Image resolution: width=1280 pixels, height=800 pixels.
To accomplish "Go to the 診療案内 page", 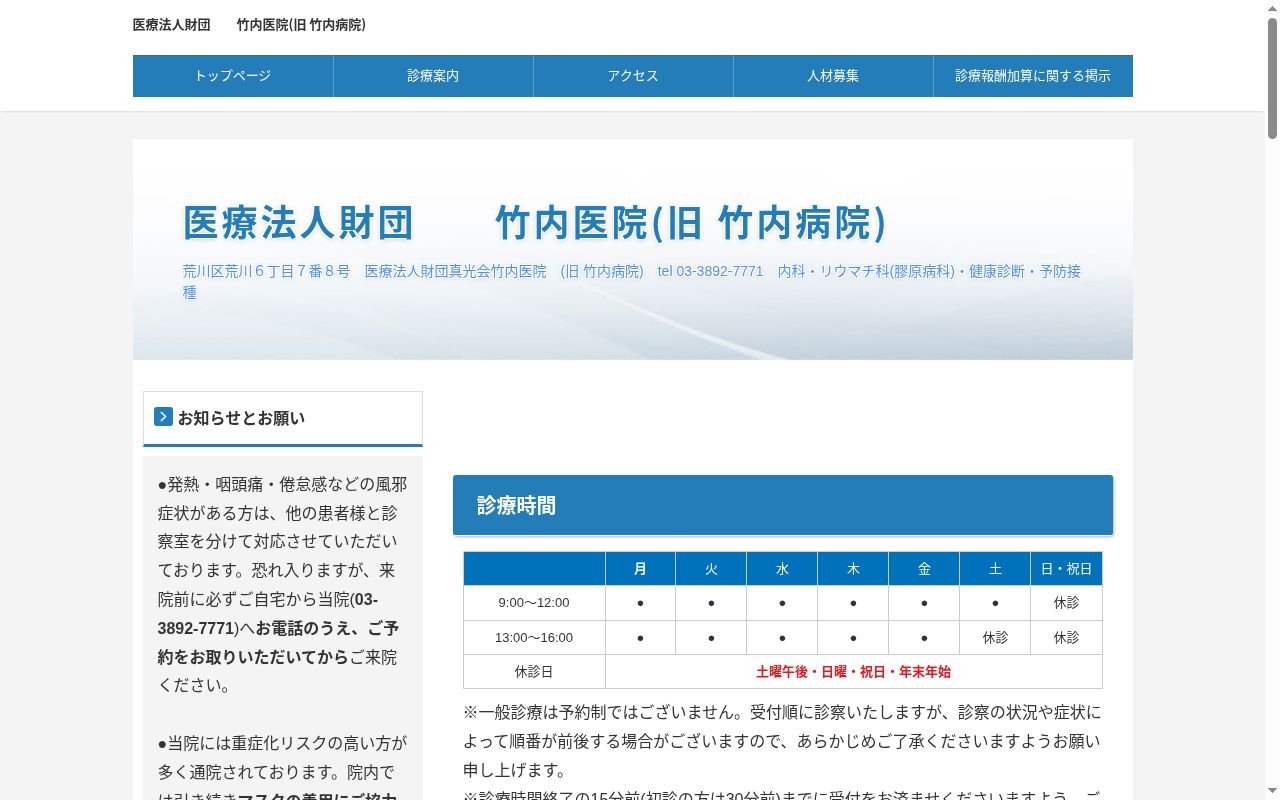I will coord(433,76).
